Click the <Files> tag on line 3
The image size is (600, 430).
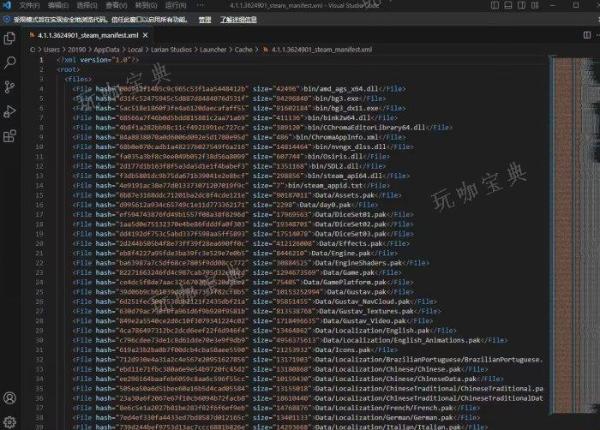coord(78,79)
